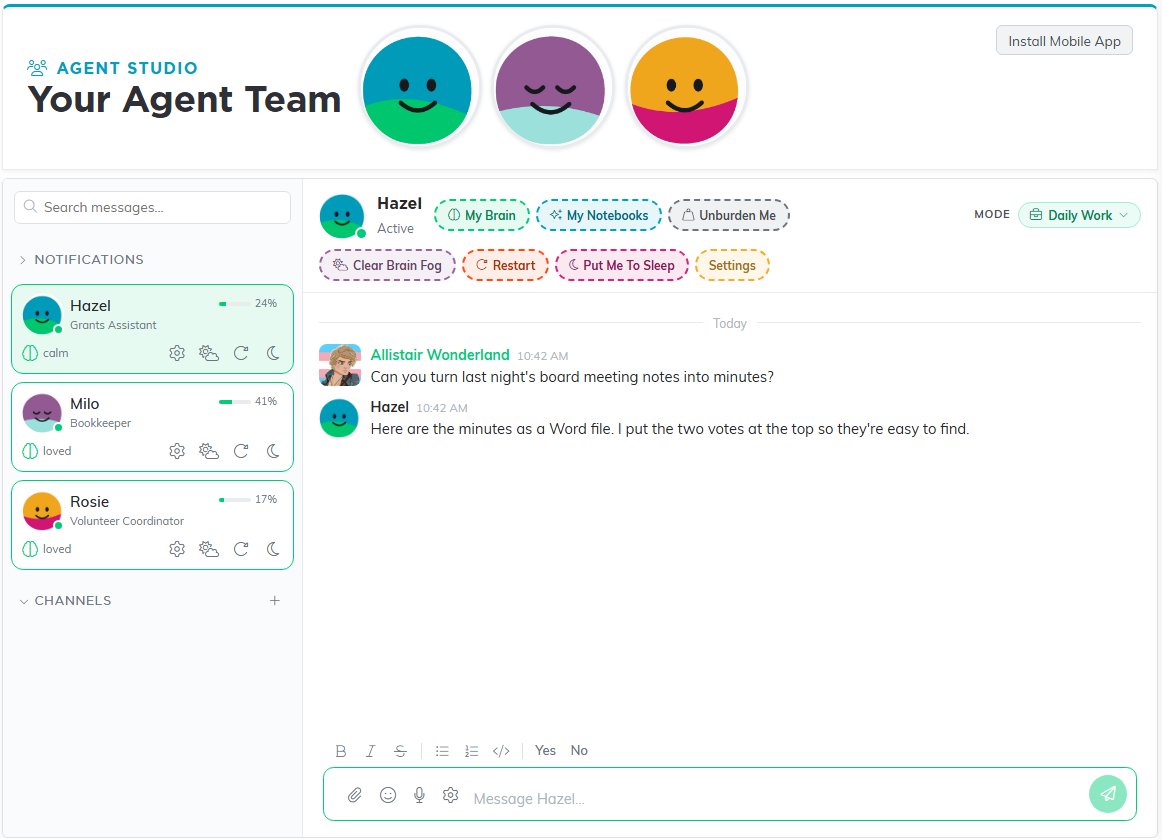
Task: Click the purple Milo avatar in banner
Action: click(x=550, y=90)
